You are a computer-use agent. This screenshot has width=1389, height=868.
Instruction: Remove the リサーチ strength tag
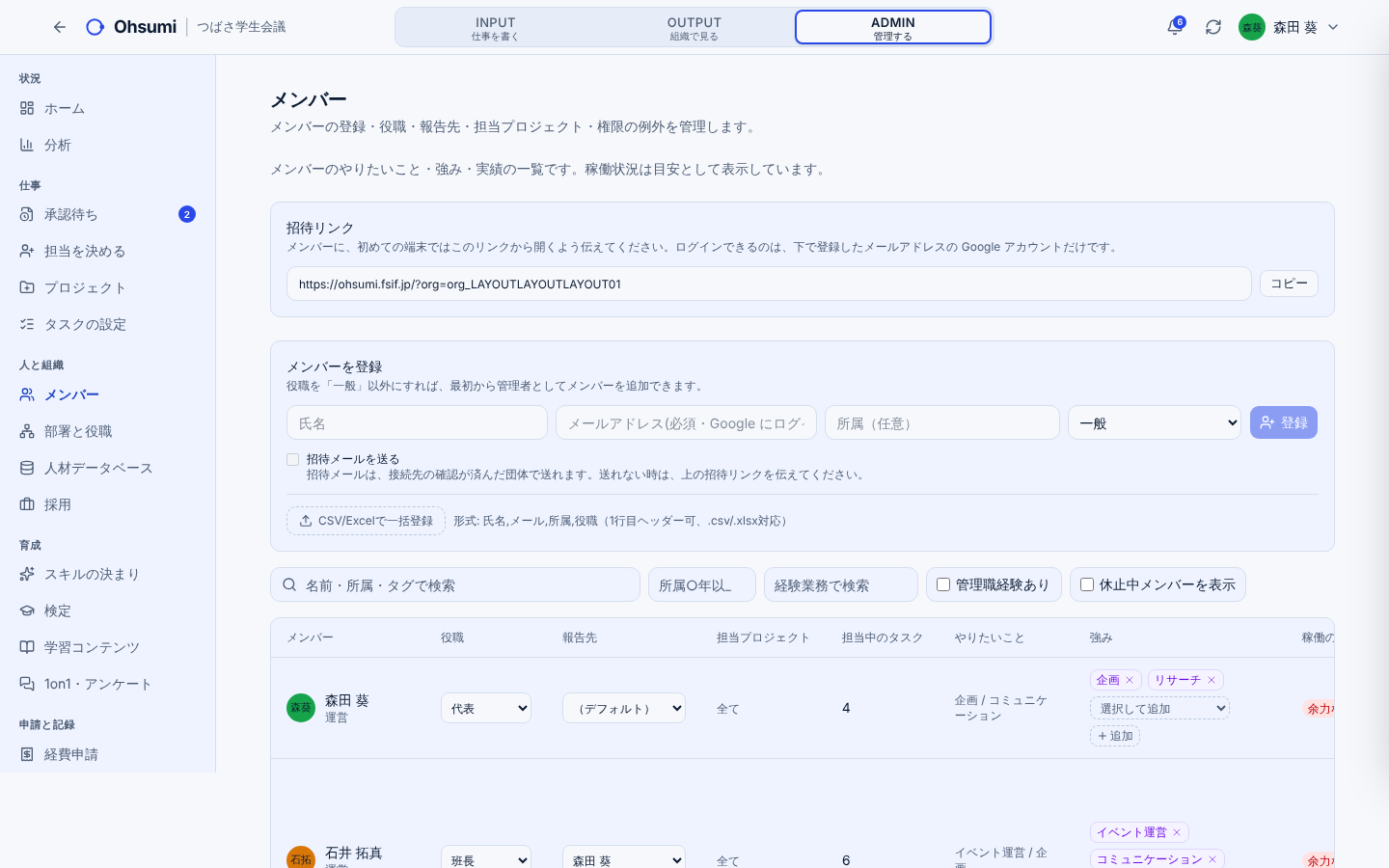tap(1212, 680)
